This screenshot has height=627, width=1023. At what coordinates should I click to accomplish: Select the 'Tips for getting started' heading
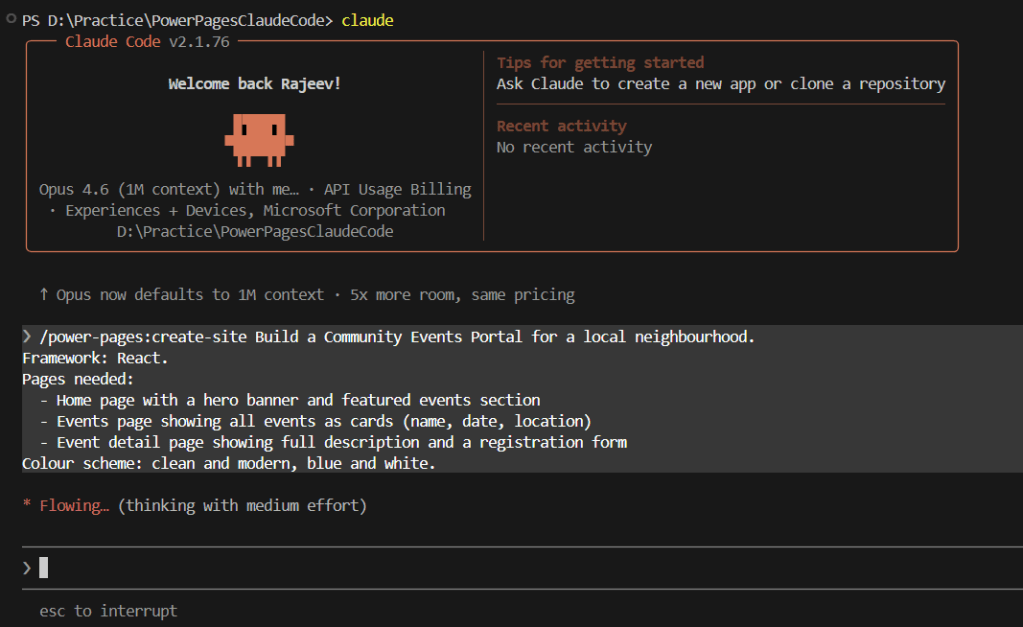[600, 63]
